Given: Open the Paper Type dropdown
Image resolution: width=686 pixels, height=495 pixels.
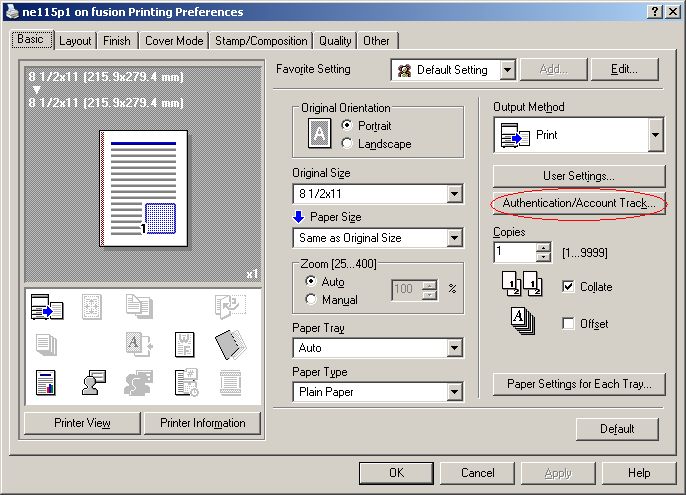Looking at the screenshot, I should (x=454, y=392).
